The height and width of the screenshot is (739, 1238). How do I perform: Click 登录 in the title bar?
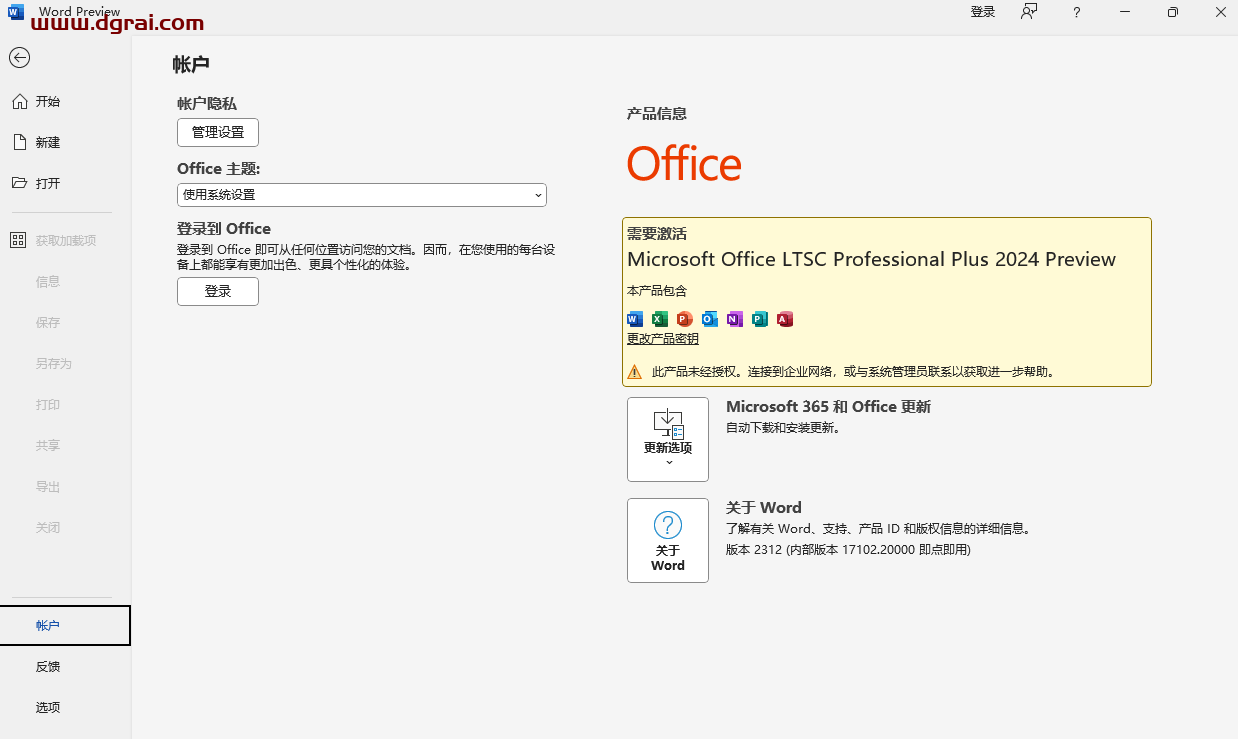982,12
